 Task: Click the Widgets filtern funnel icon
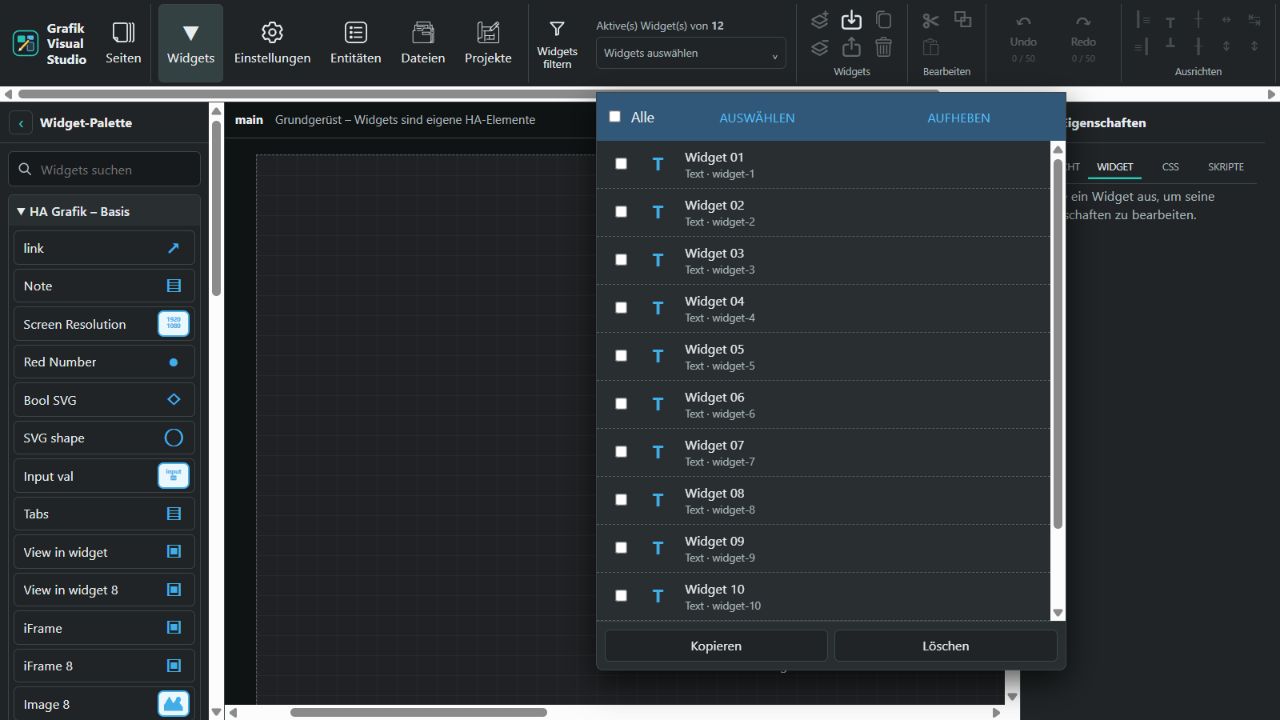pos(557,29)
